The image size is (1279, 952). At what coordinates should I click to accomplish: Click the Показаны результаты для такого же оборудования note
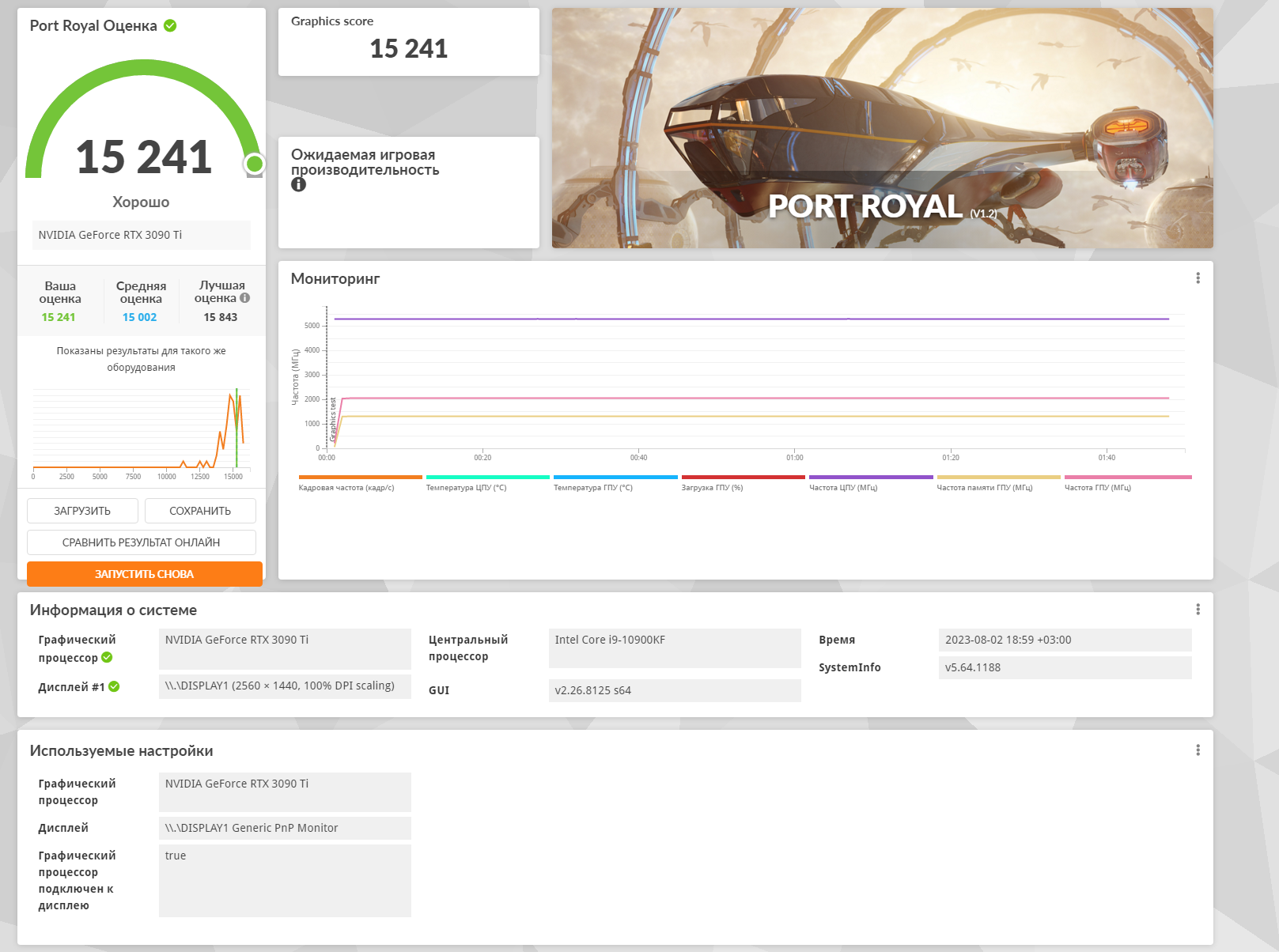[x=142, y=359]
